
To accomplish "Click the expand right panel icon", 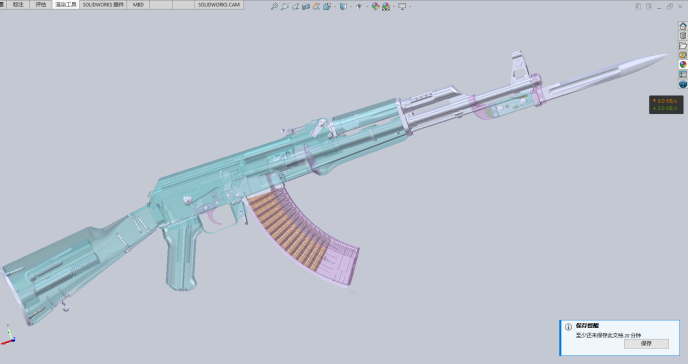I will coord(649,7).
